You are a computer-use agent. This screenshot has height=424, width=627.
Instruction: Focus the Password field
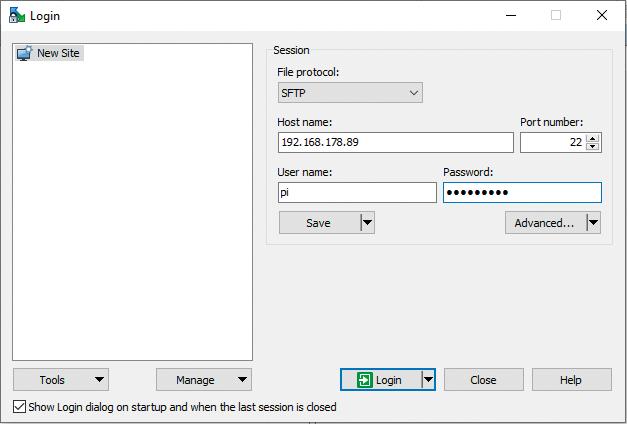[522, 192]
